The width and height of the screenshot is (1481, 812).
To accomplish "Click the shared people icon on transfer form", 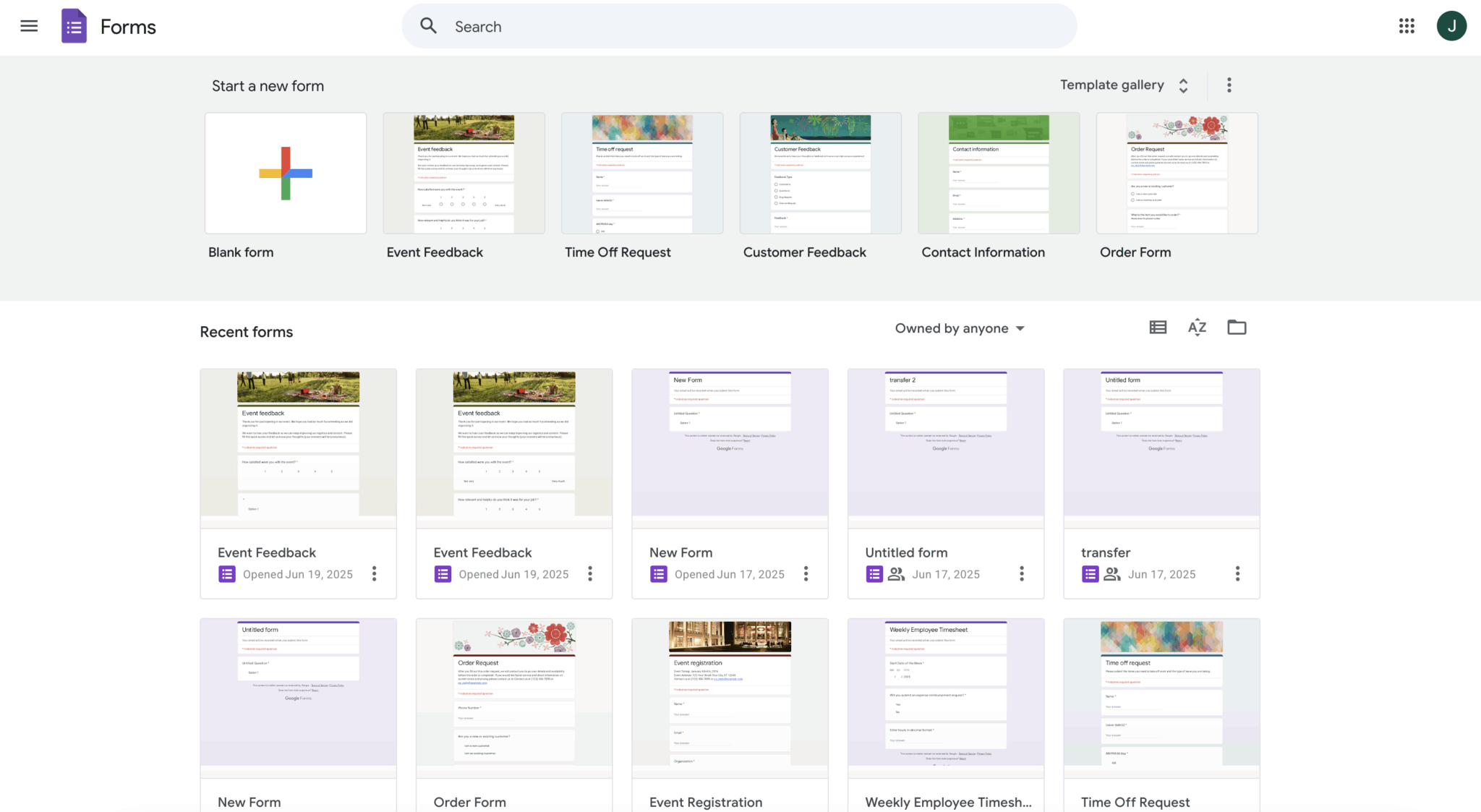I will click(1111, 573).
